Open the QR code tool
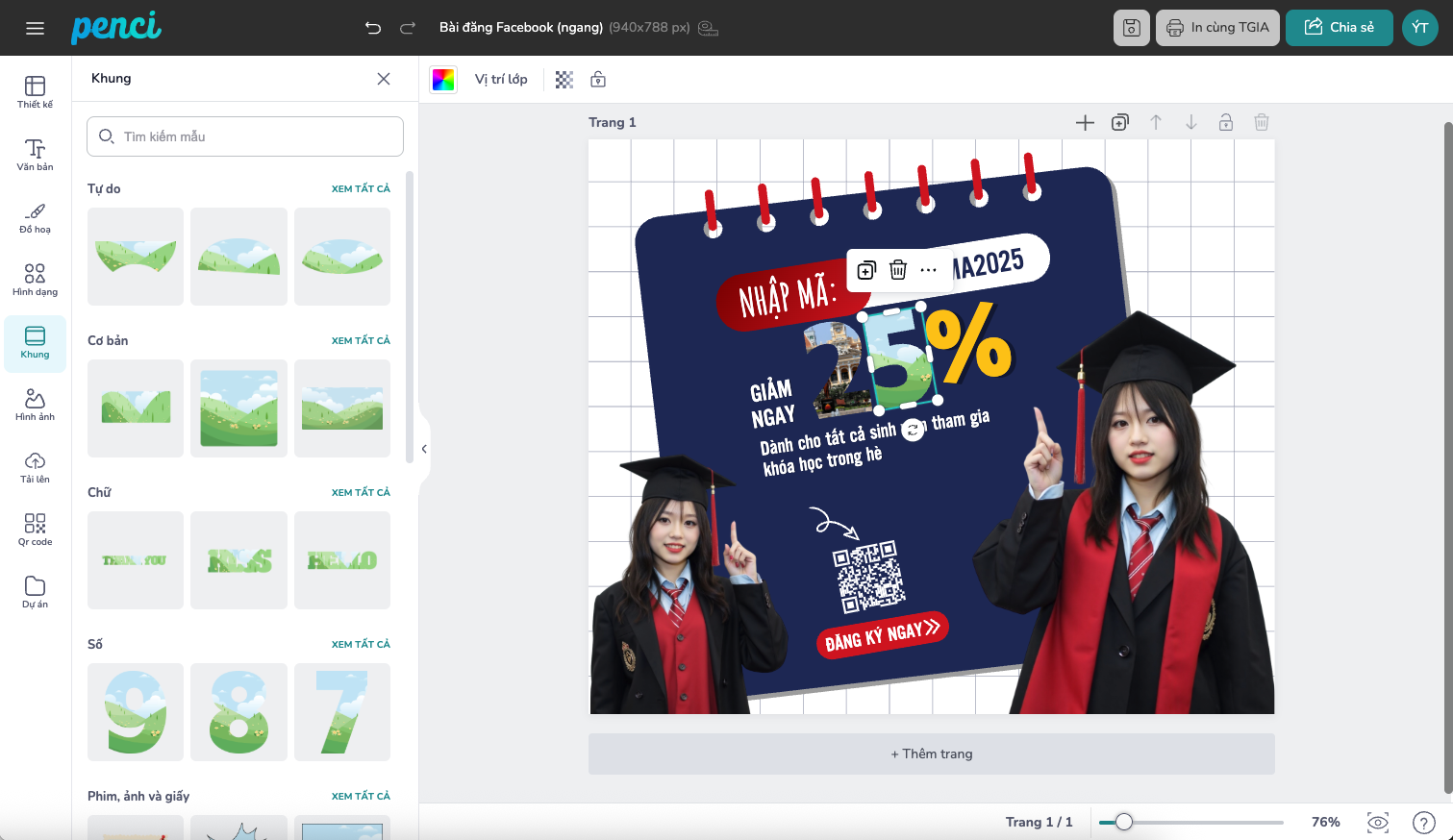The height and width of the screenshot is (840, 1453). point(35,530)
